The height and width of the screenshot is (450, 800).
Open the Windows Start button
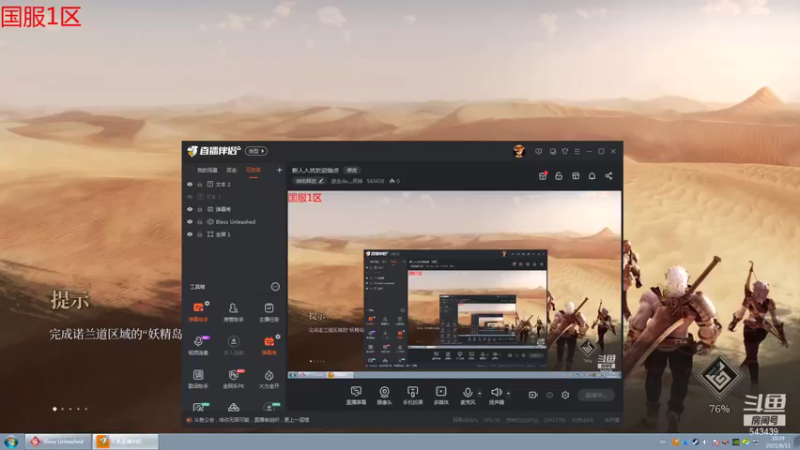pos(11,442)
